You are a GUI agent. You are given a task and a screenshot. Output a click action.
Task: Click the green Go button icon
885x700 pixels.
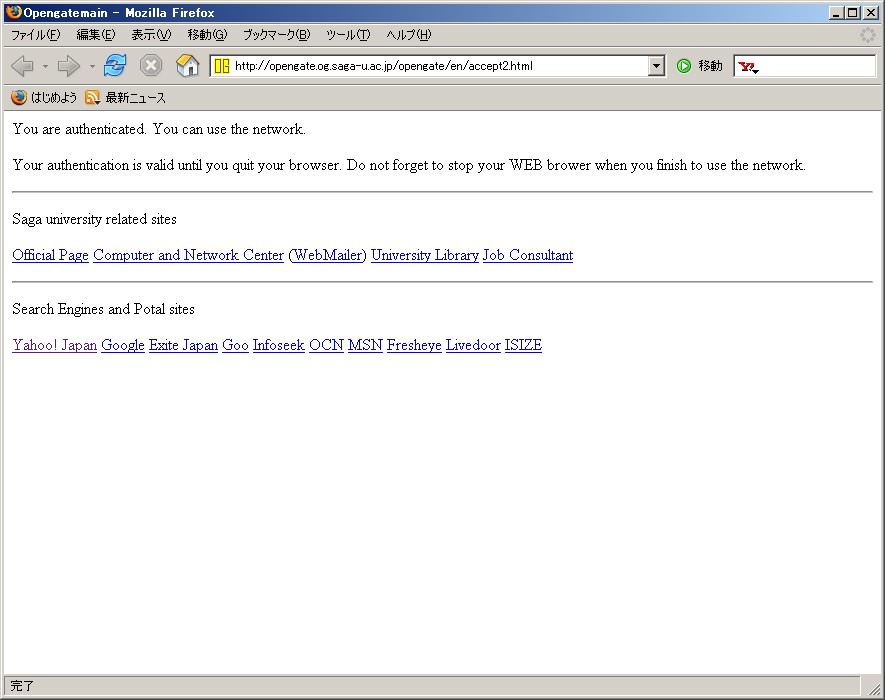point(684,66)
